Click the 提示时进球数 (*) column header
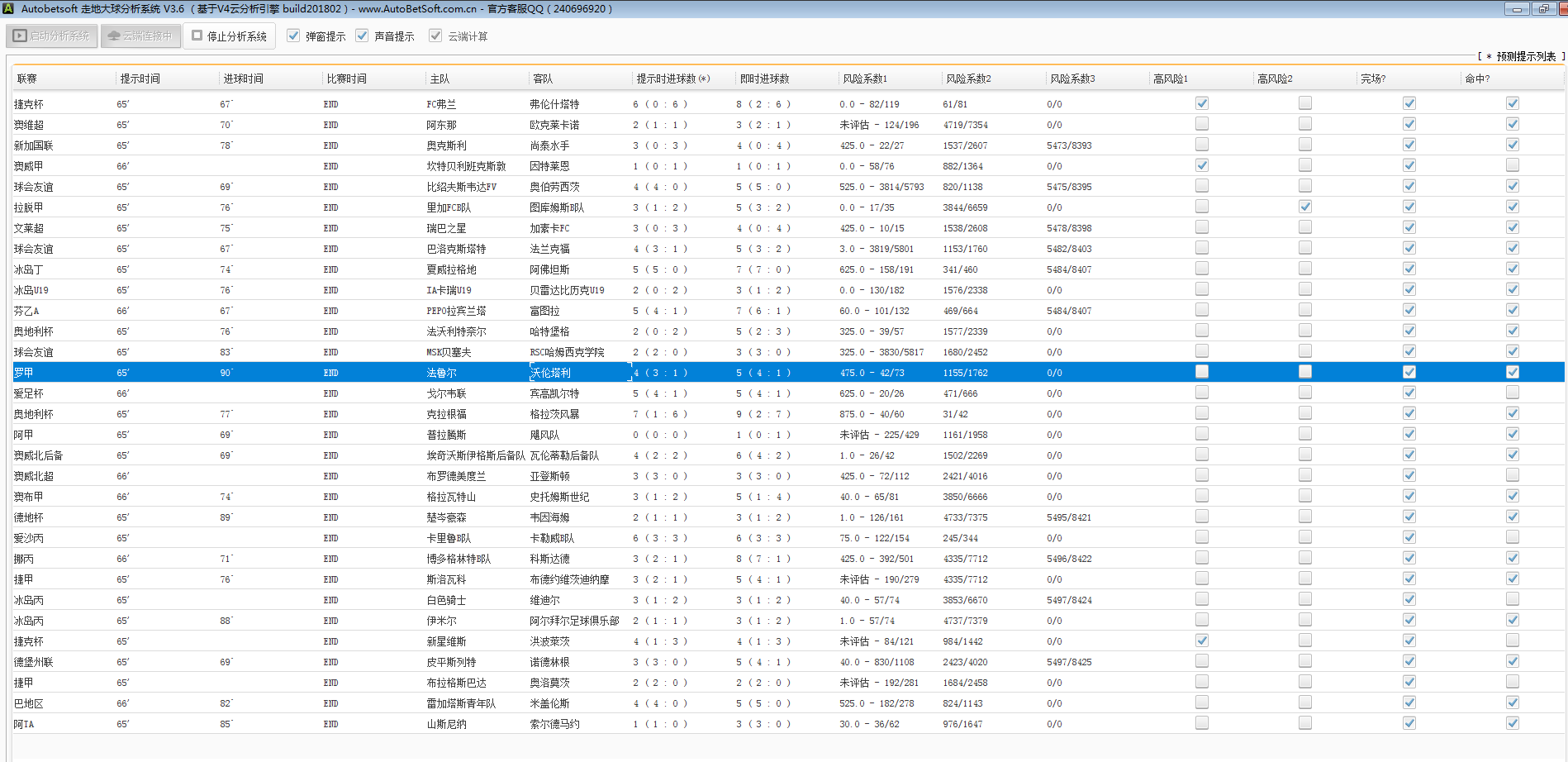1568x762 pixels. pos(672,79)
